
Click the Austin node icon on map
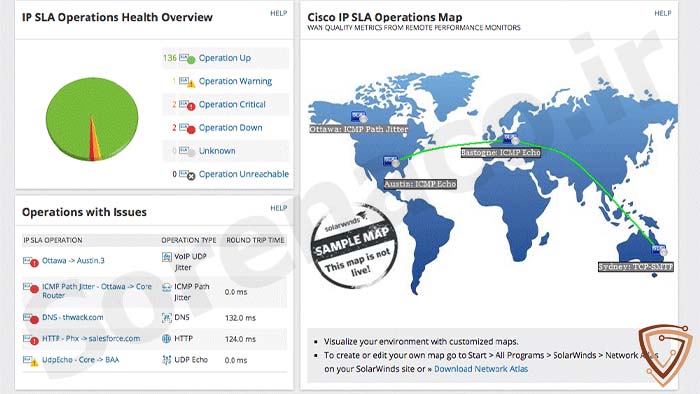pos(391,161)
